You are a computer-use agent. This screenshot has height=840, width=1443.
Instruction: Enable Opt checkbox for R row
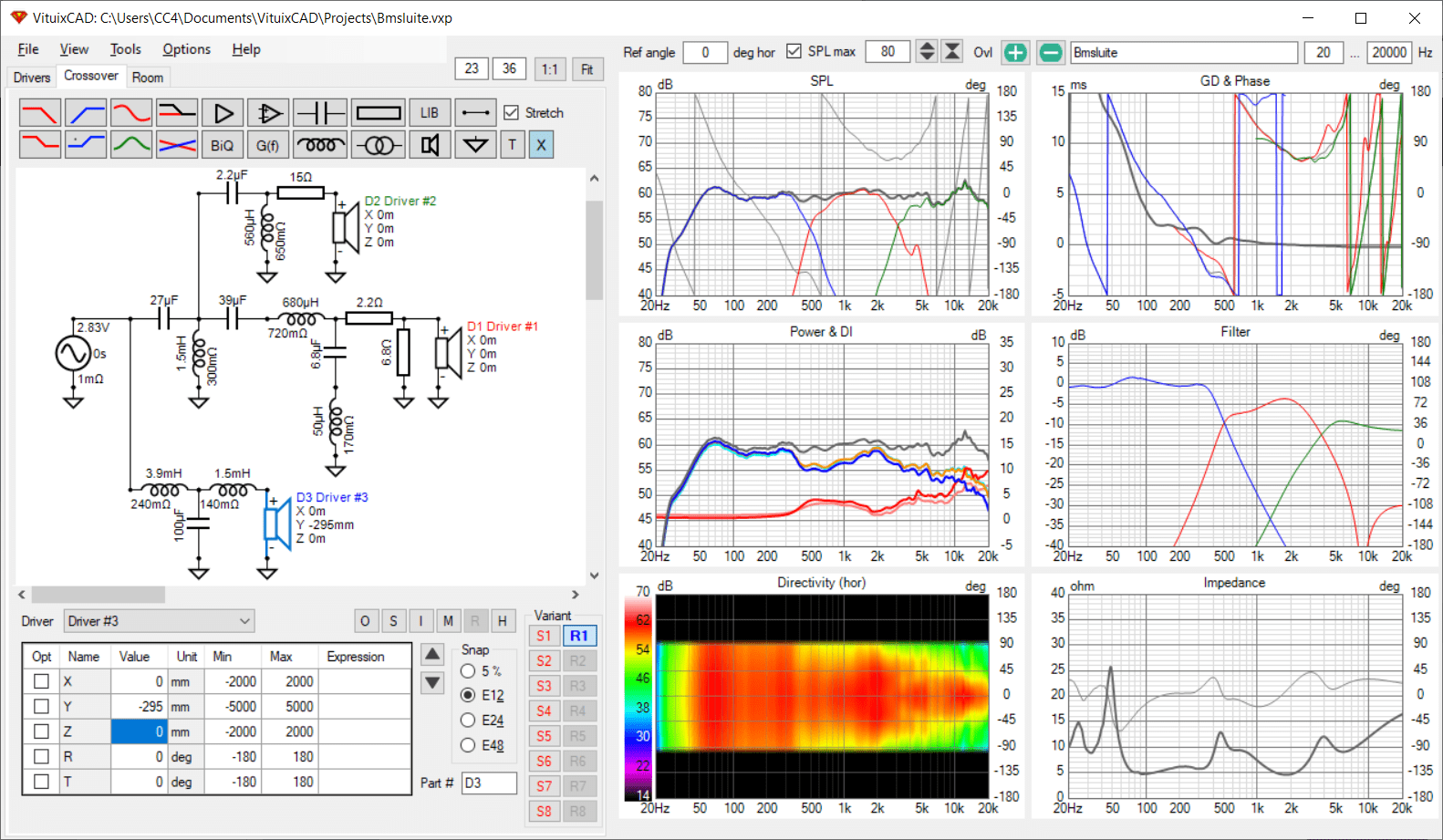41,756
